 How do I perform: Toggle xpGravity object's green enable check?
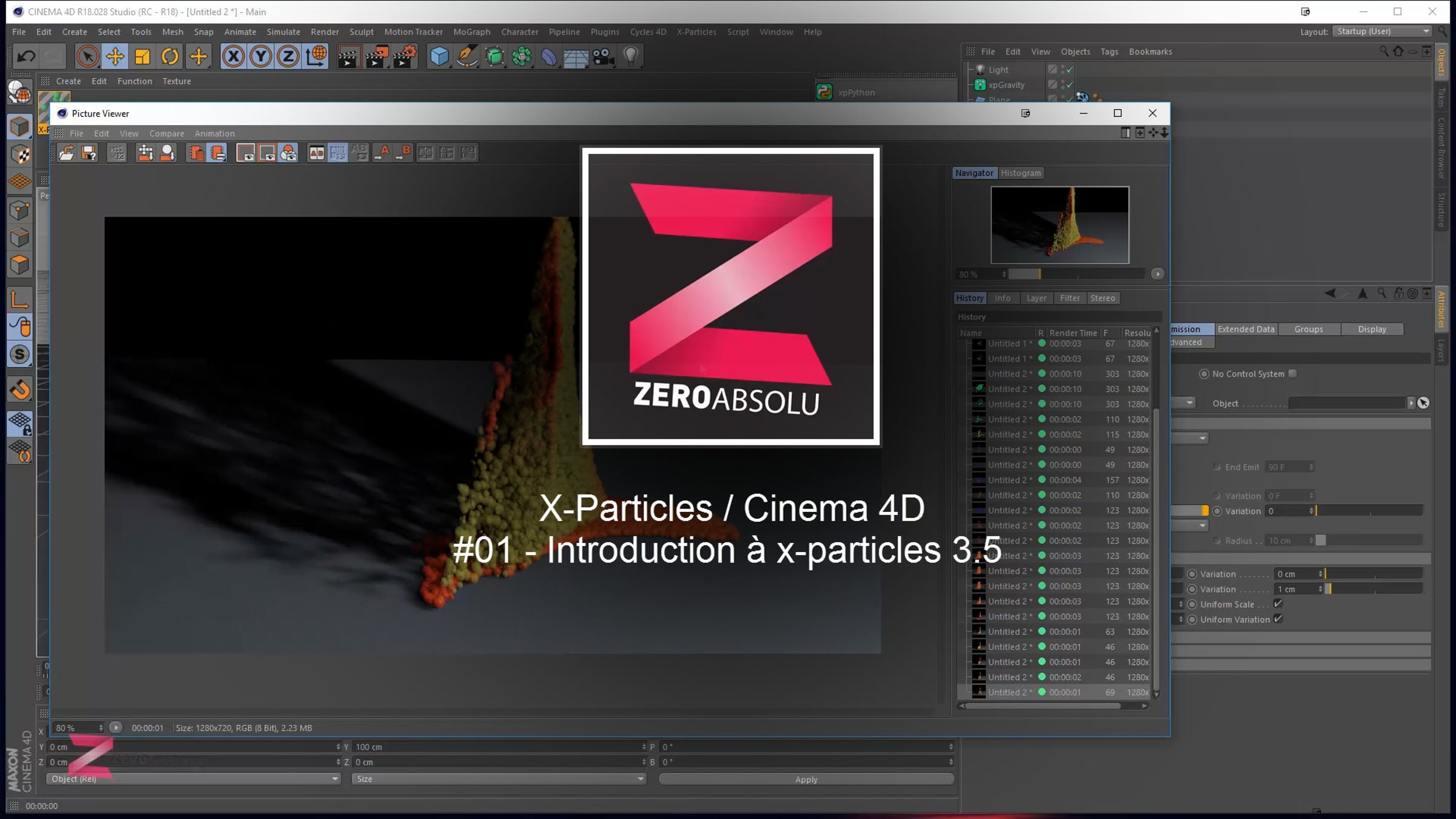click(1070, 85)
